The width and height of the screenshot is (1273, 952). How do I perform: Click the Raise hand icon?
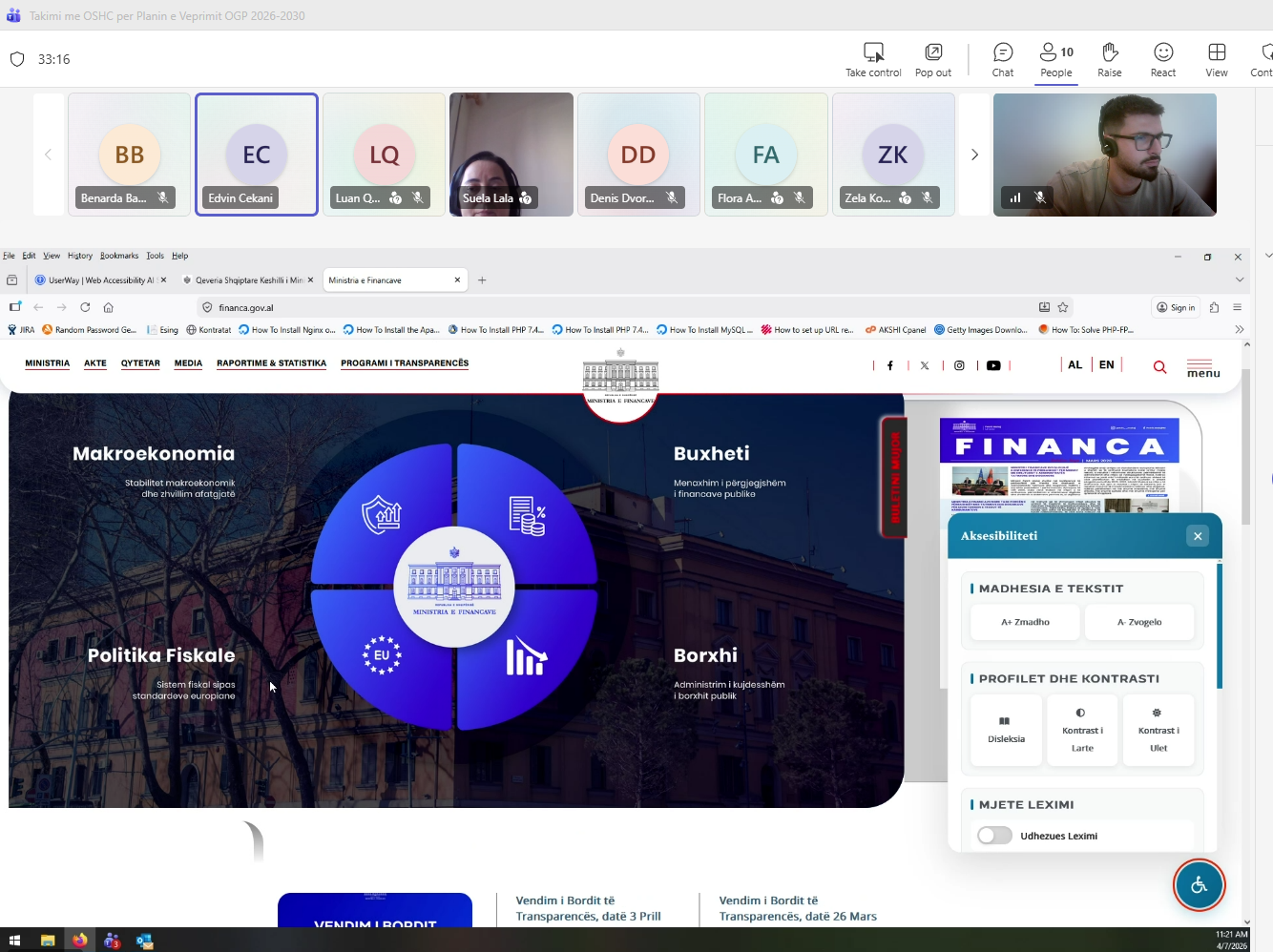click(1109, 52)
